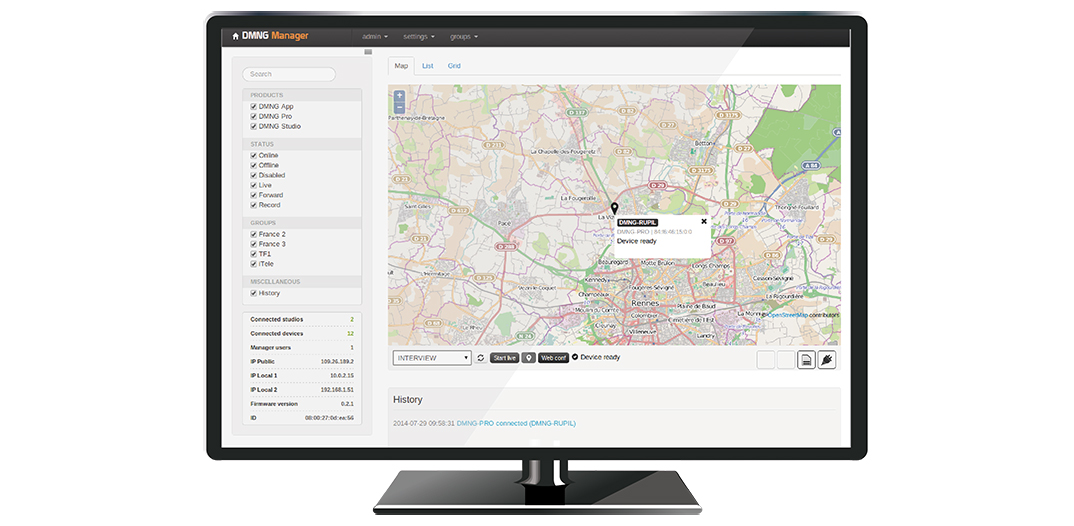Close the DMNG-RUPIL map popup
This screenshot has height=526, width=1074.
coord(703,221)
